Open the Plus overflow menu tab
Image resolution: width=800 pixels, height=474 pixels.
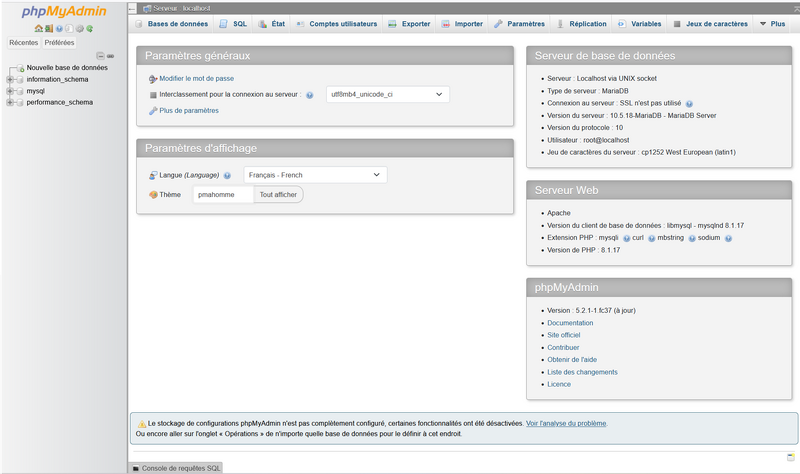point(772,24)
